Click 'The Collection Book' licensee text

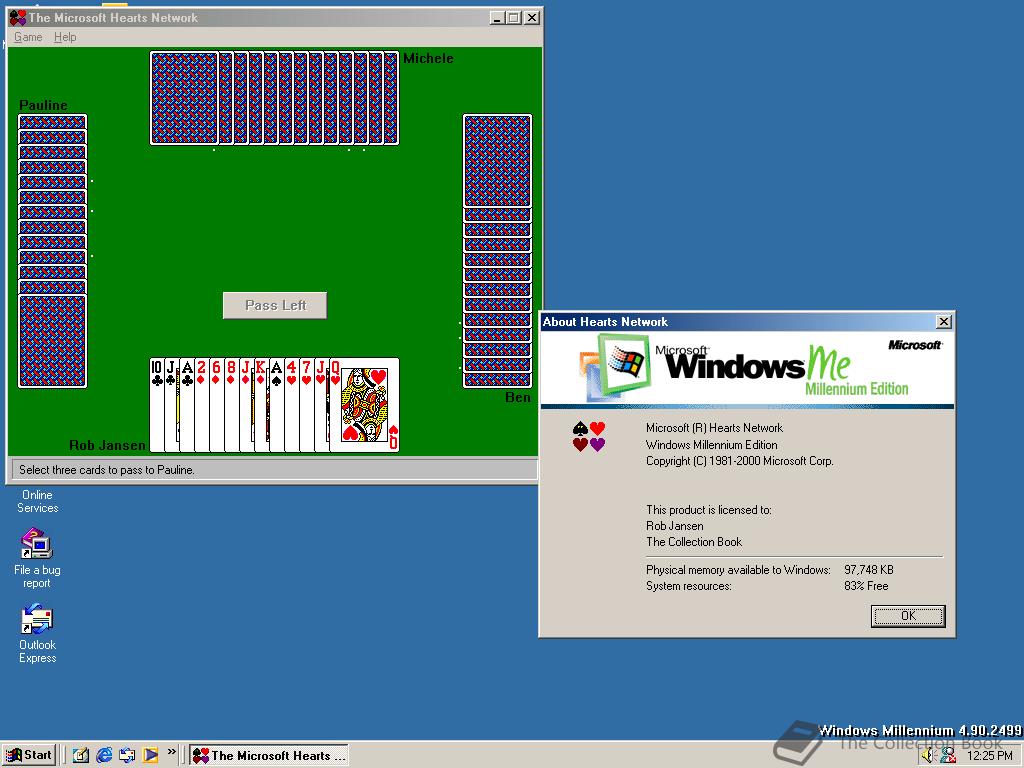point(694,541)
